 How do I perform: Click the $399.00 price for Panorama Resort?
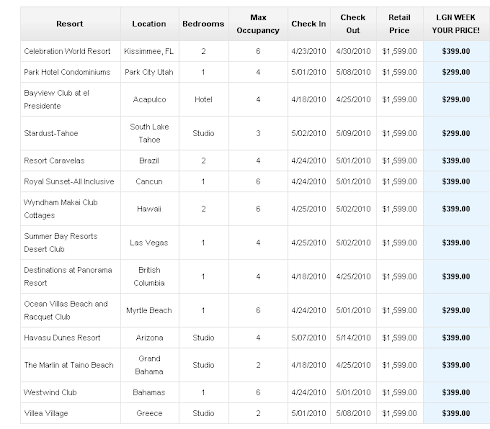456,277
